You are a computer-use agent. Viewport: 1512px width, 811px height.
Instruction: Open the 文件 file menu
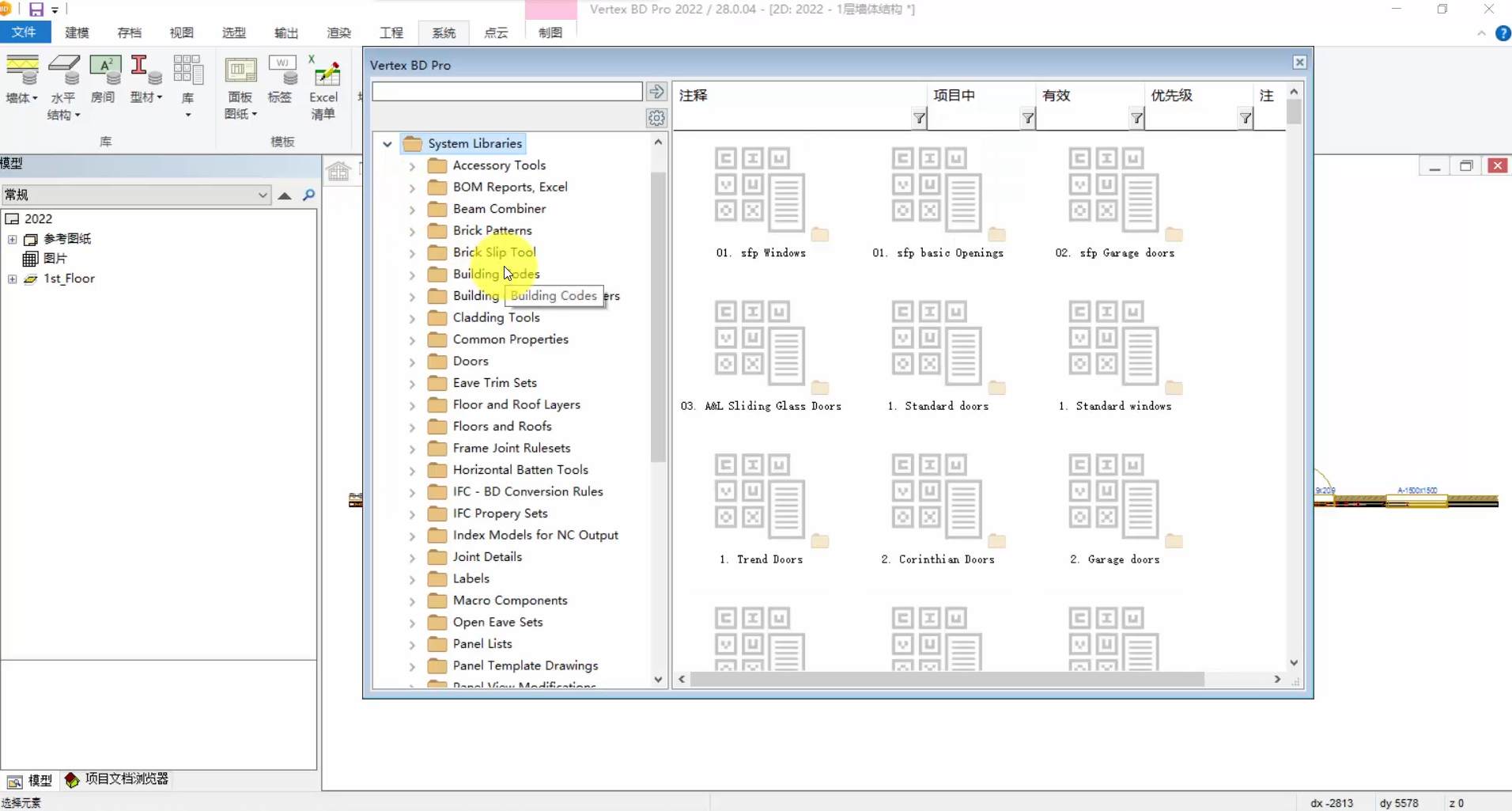(25, 32)
